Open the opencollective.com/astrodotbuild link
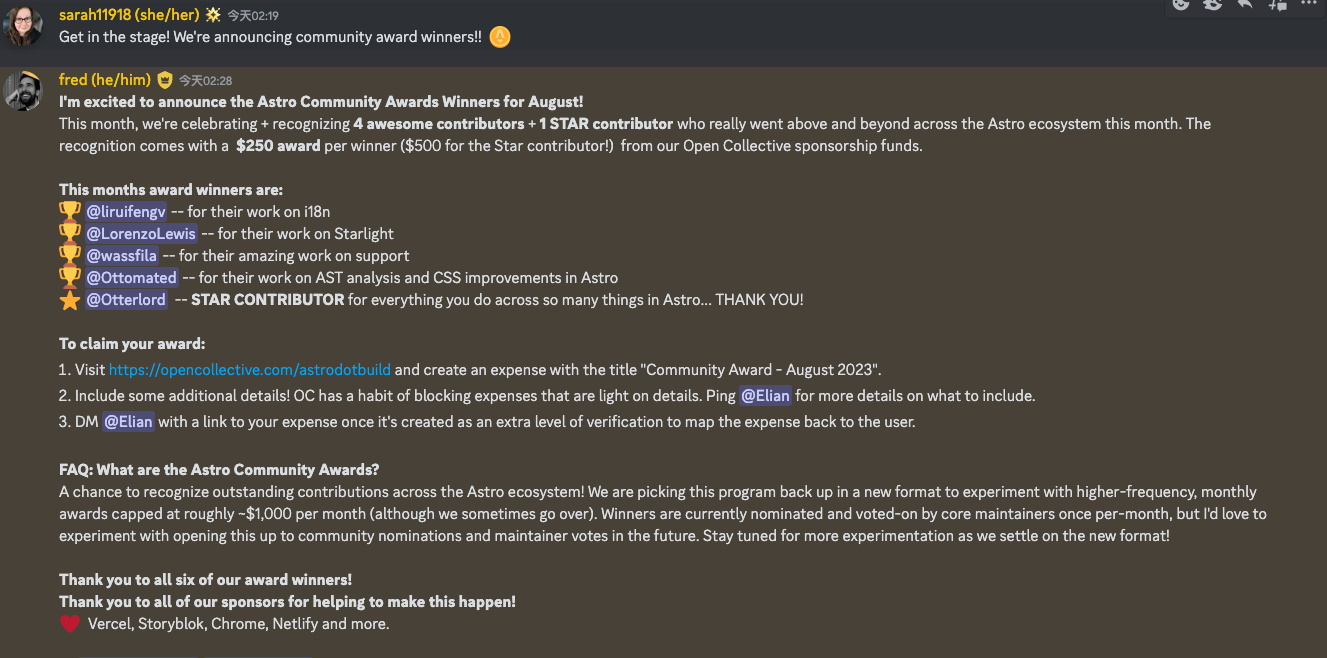Screen dimensions: 1327x658 [249, 369]
